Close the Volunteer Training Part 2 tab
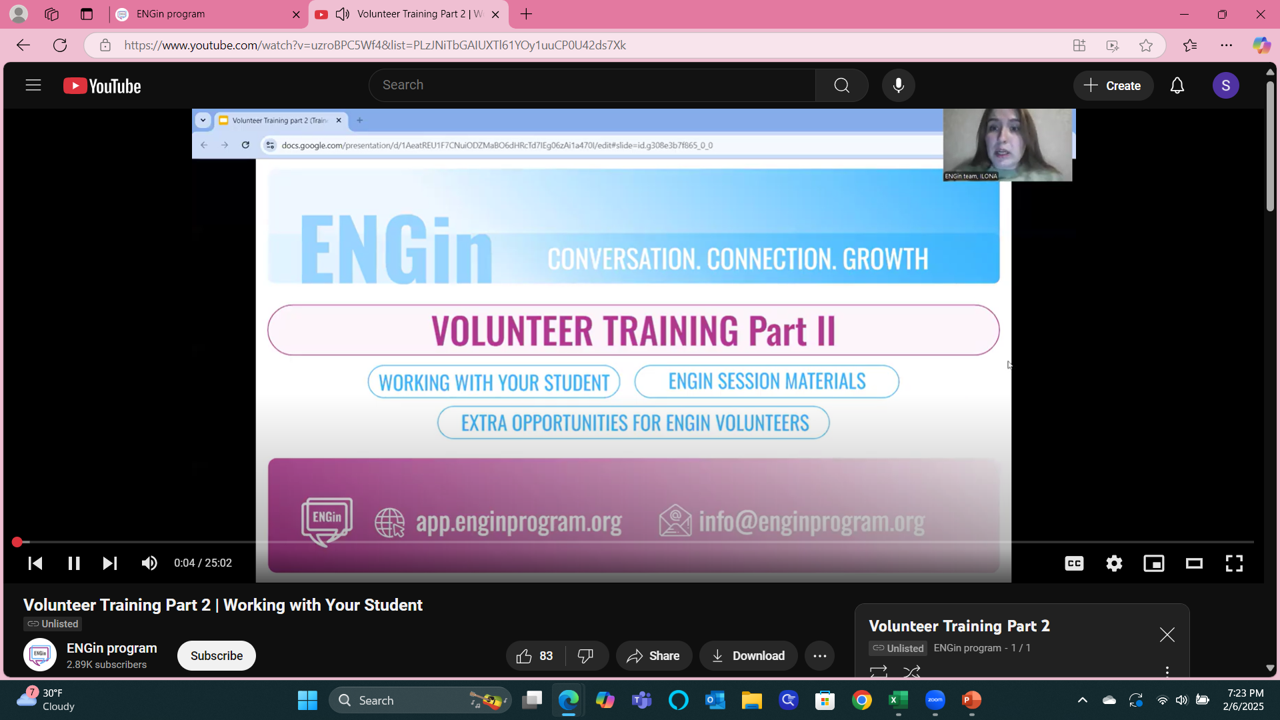This screenshot has height=720, width=1280. [495, 14]
